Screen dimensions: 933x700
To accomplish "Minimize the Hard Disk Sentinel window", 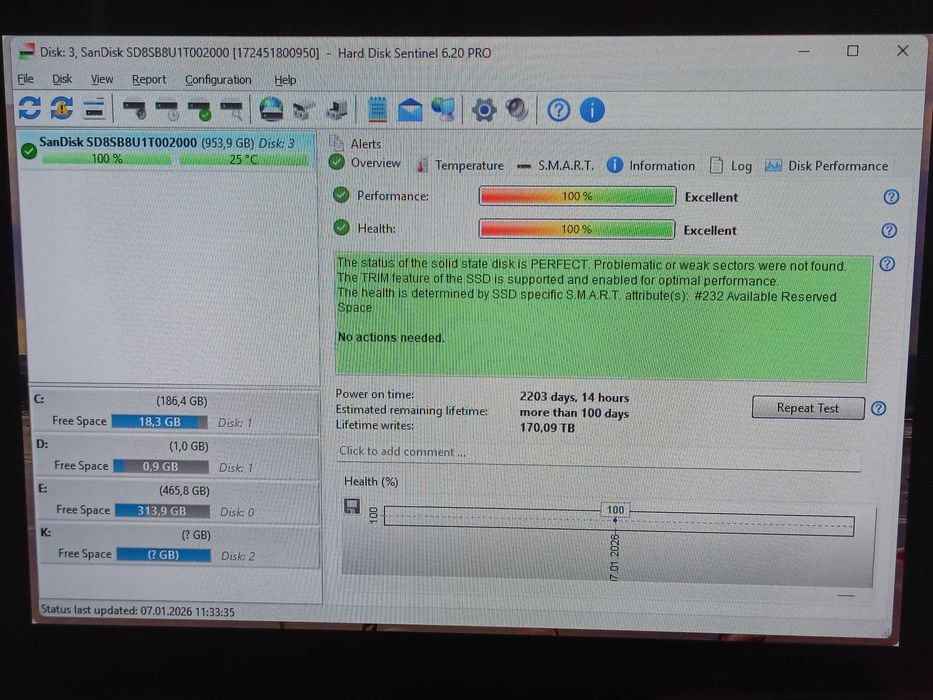I will (804, 51).
